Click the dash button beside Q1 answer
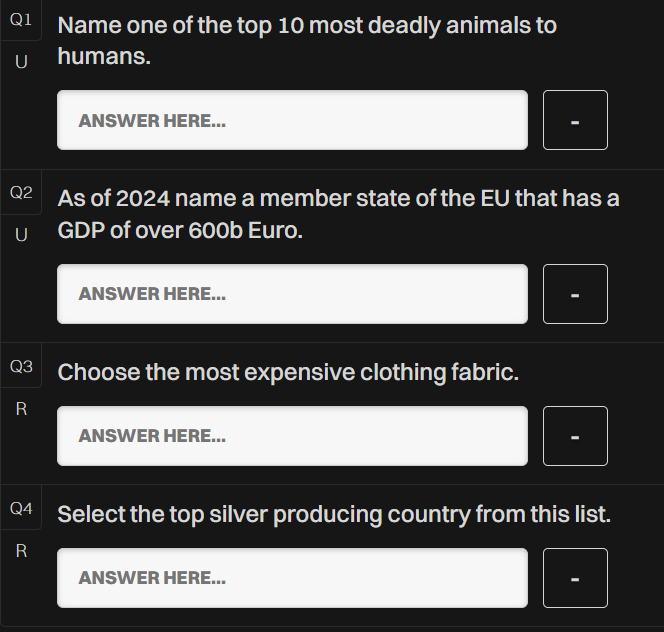 coord(575,120)
